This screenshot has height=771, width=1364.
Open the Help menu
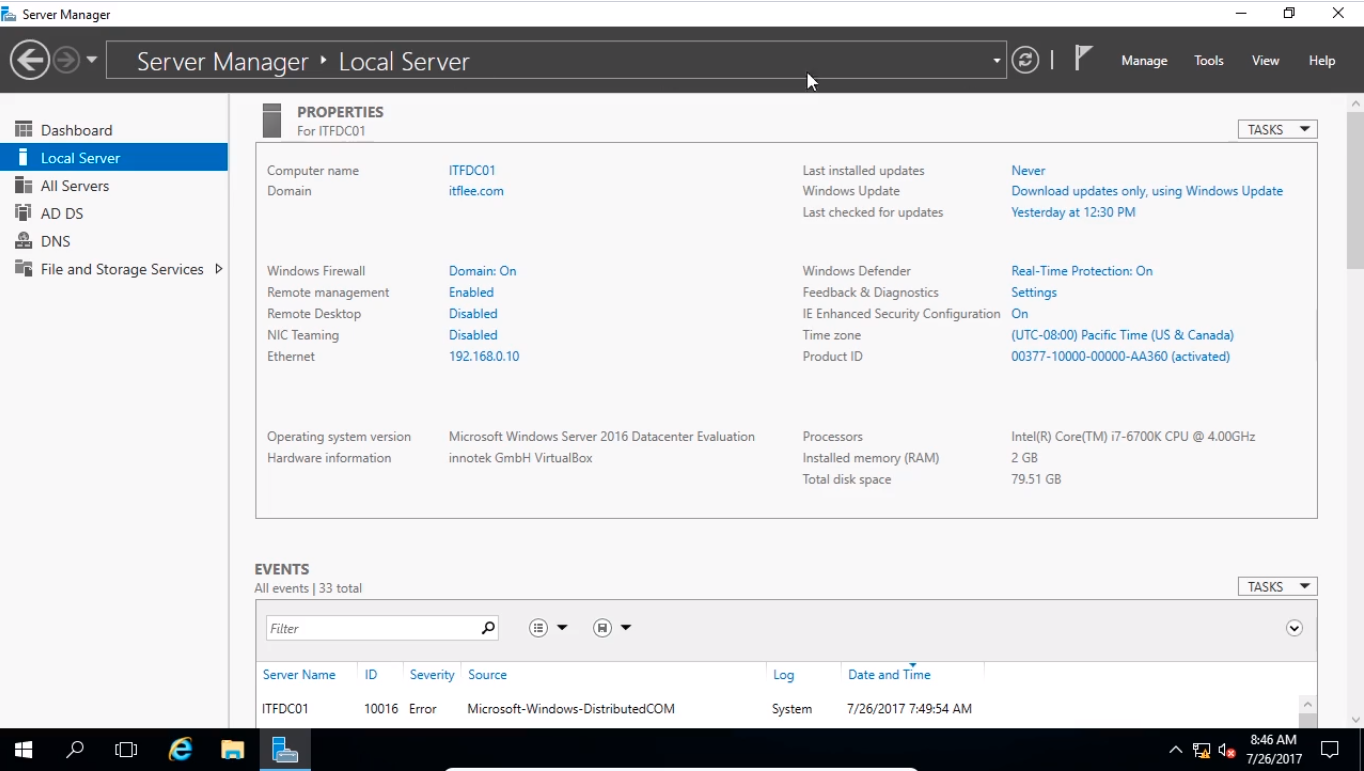(x=1322, y=61)
